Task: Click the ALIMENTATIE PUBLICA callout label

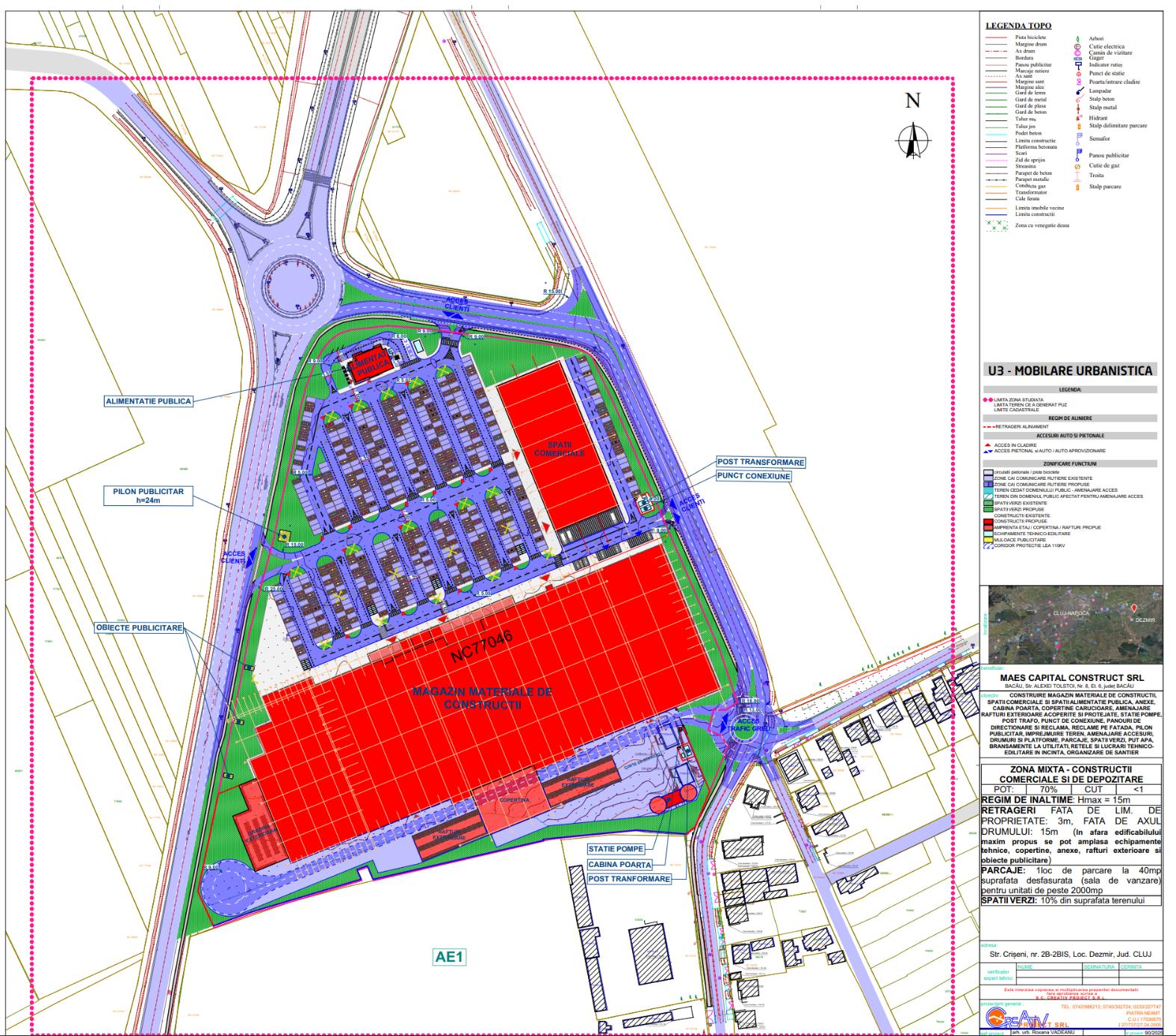Action: click(149, 401)
